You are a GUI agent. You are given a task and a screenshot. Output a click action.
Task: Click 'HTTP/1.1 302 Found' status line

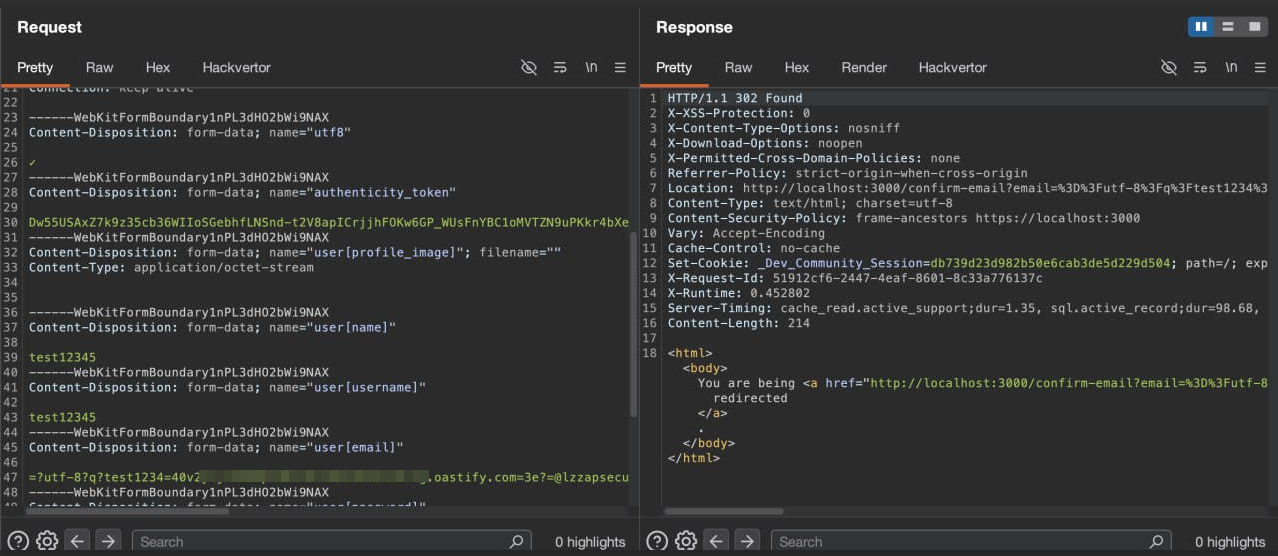pyautogui.click(x=735, y=98)
